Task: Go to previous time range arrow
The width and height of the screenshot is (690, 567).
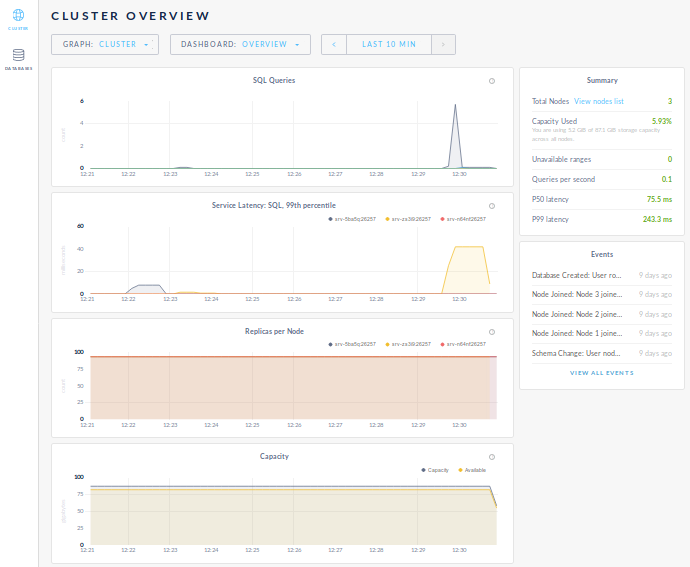Action: point(334,44)
